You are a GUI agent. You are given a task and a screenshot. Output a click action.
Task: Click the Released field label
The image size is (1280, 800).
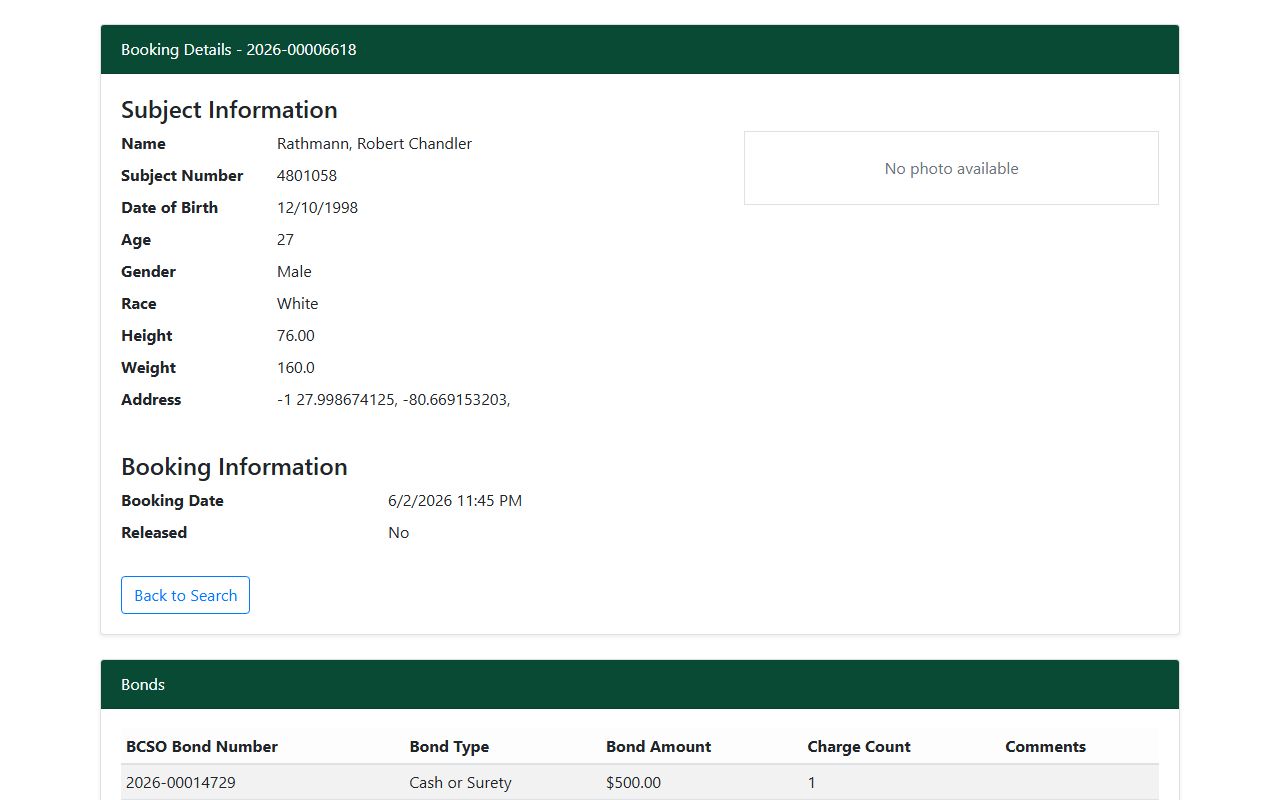154,533
